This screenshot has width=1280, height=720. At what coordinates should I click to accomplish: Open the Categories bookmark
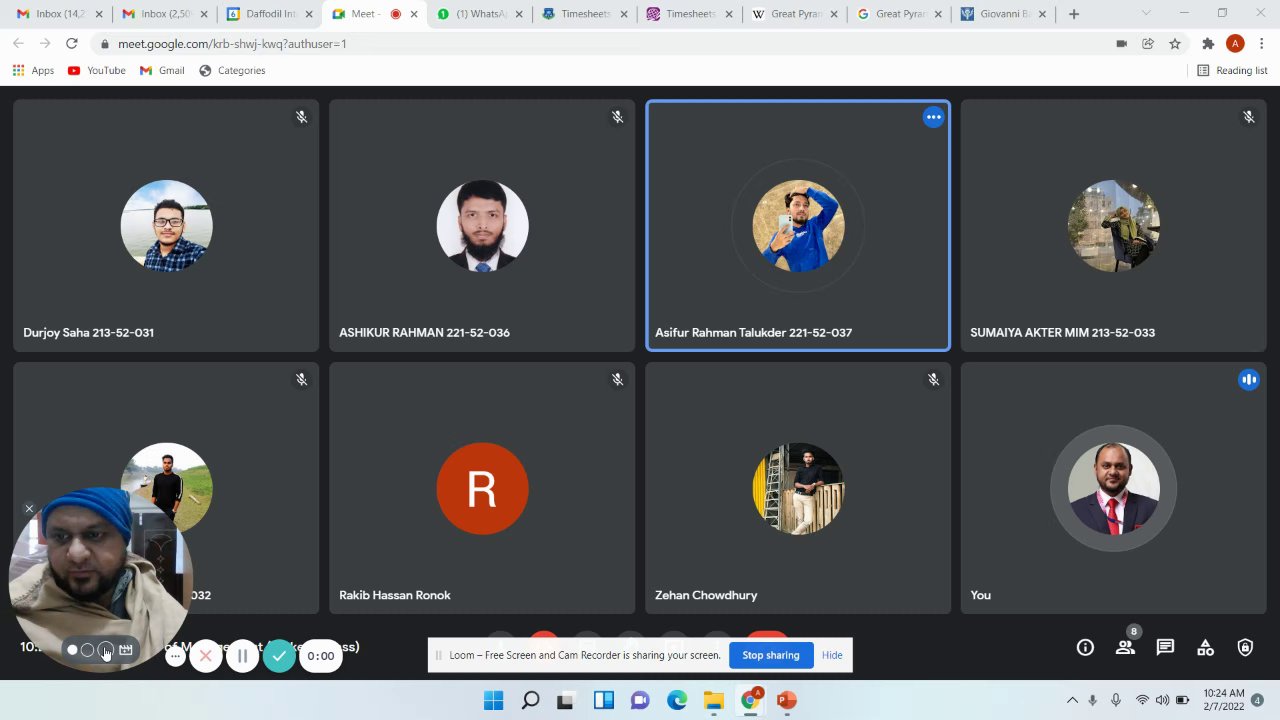[232, 70]
